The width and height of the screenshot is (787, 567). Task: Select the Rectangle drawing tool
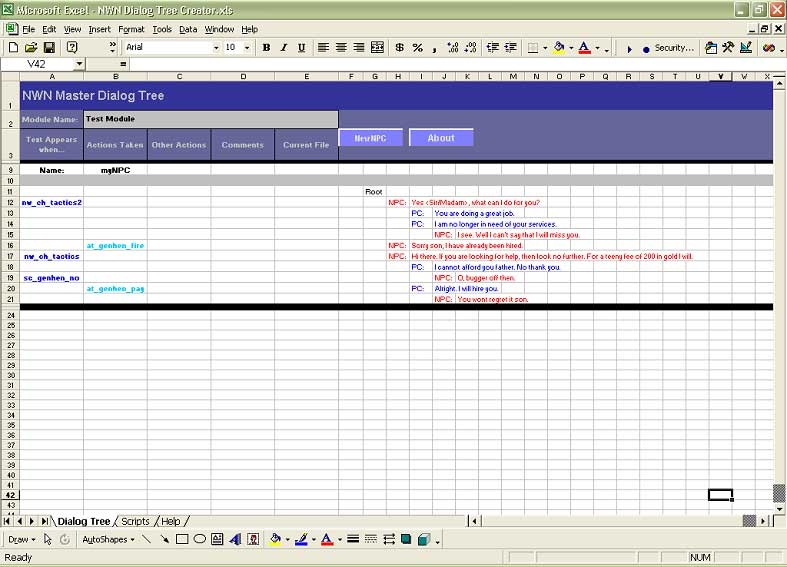(x=182, y=539)
